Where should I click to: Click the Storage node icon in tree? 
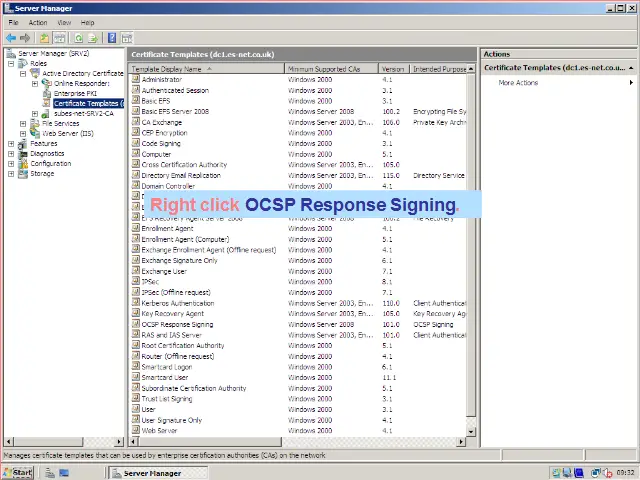[x=23, y=174]
